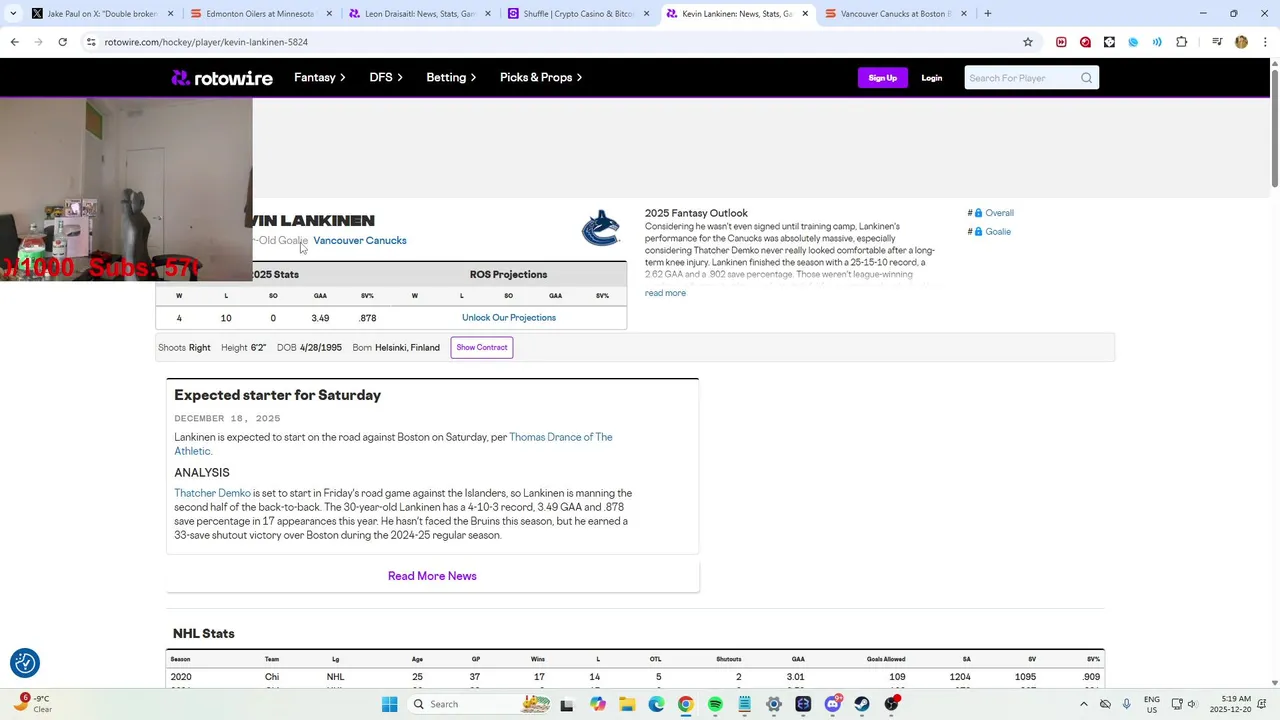This screenshot has width=1280, height=720.
Task: Expand the DFS menu
Action: 386,78
